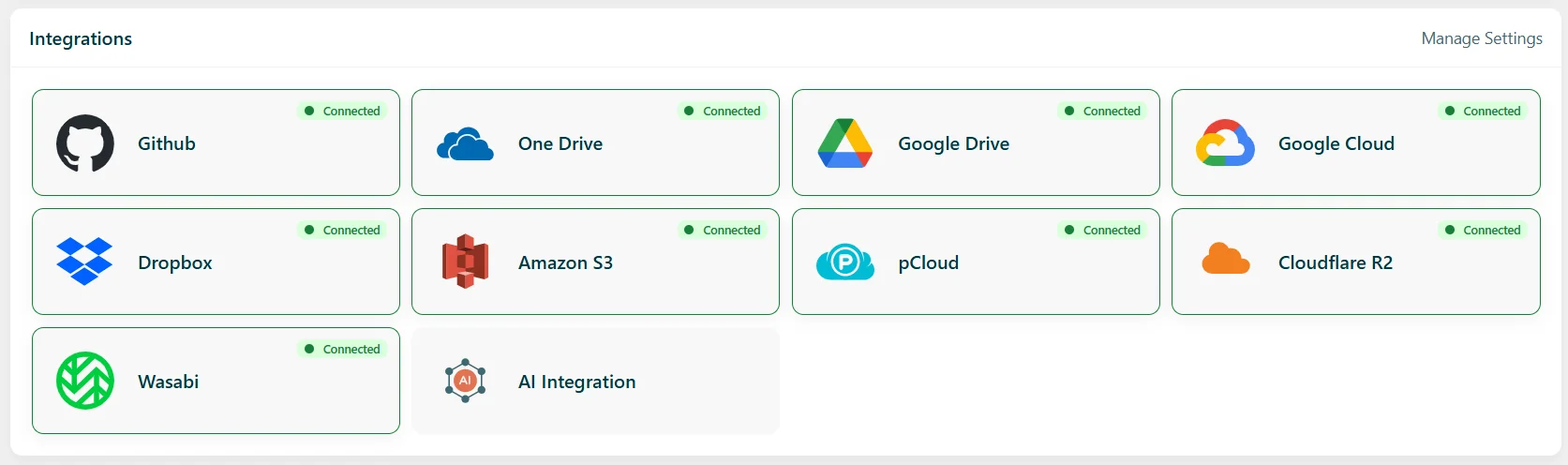This screenshot has height=465, width=1568.
Task: Select the AI Integration label text
Action: [577, 382]
